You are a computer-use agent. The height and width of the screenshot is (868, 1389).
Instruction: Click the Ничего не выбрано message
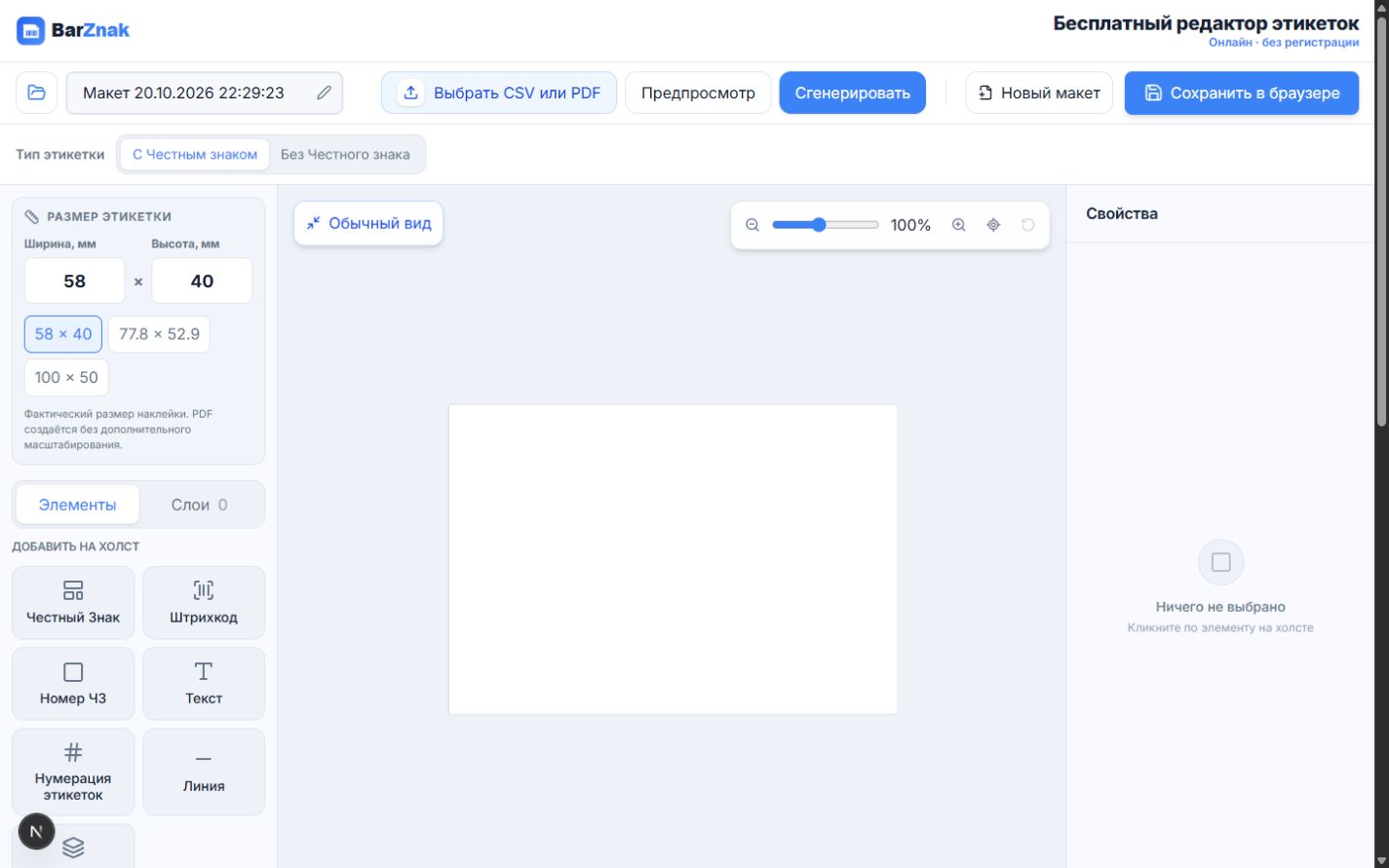pos(1220,607)
